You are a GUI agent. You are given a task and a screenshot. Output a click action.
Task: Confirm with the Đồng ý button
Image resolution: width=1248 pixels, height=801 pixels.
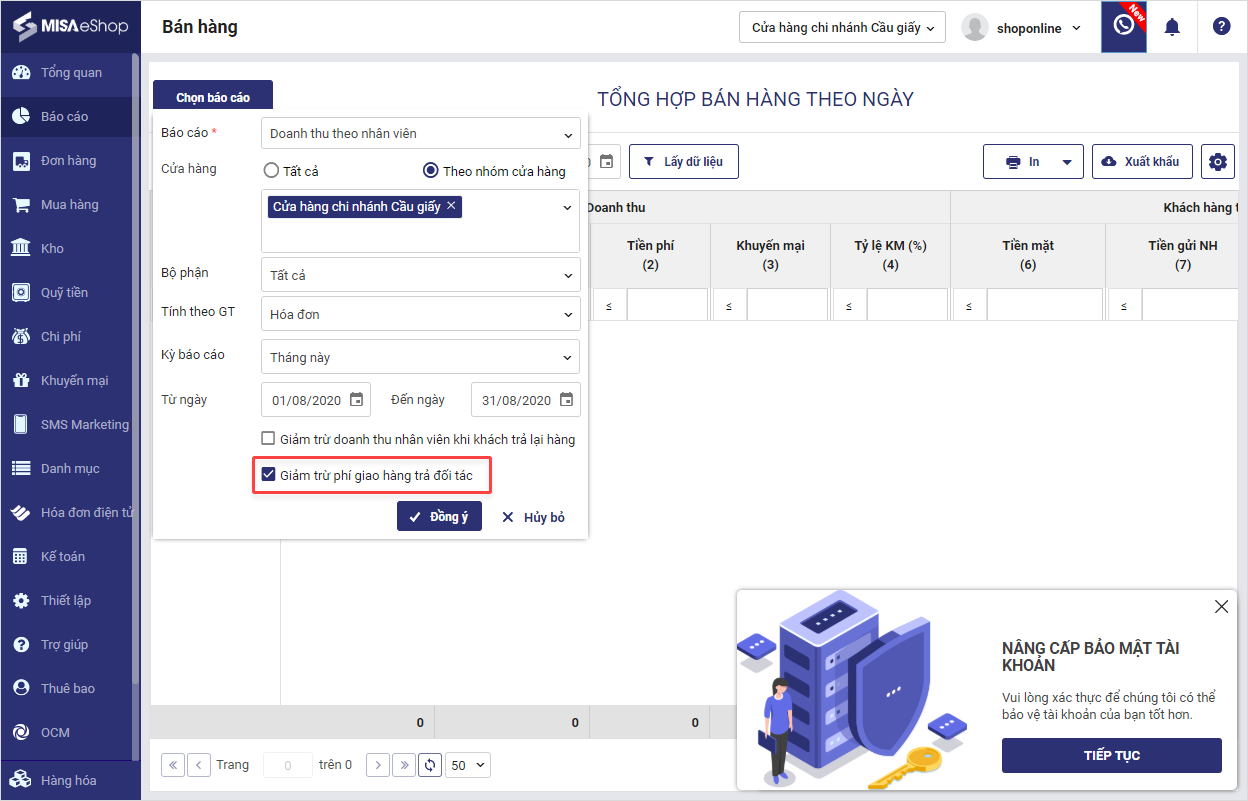(439, 517)
